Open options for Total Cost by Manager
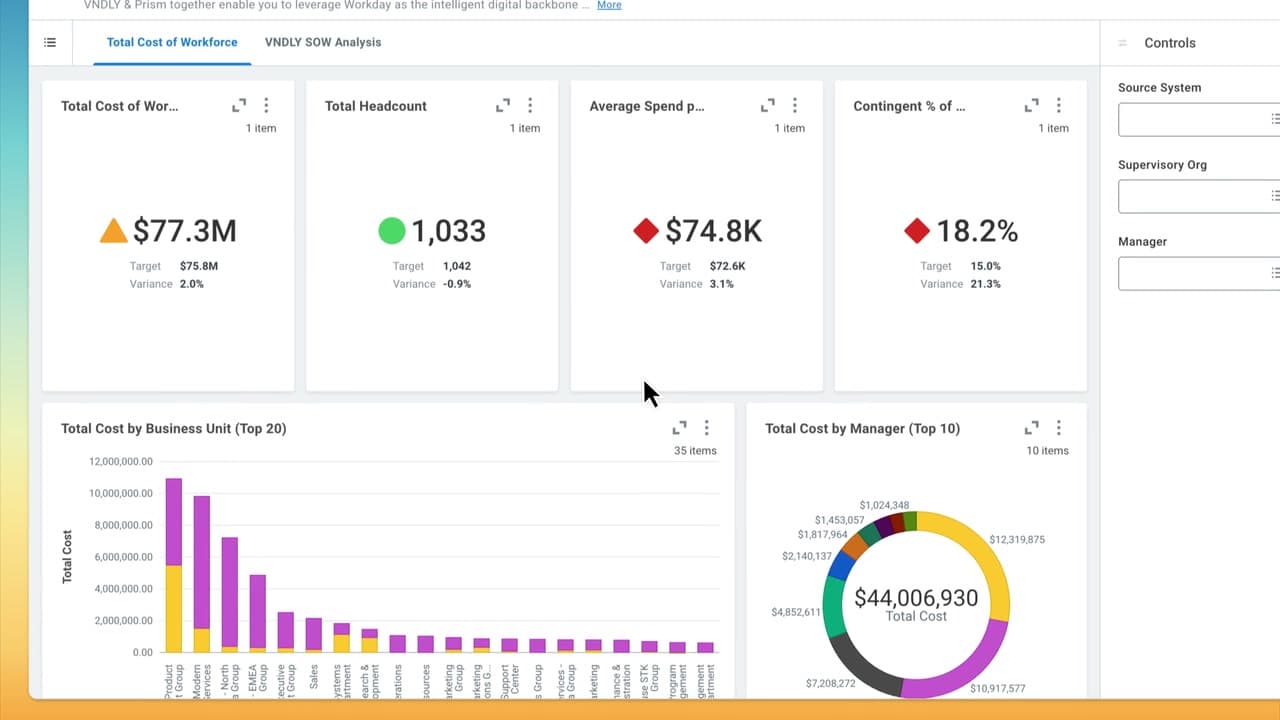 [x=1059, y=428]
